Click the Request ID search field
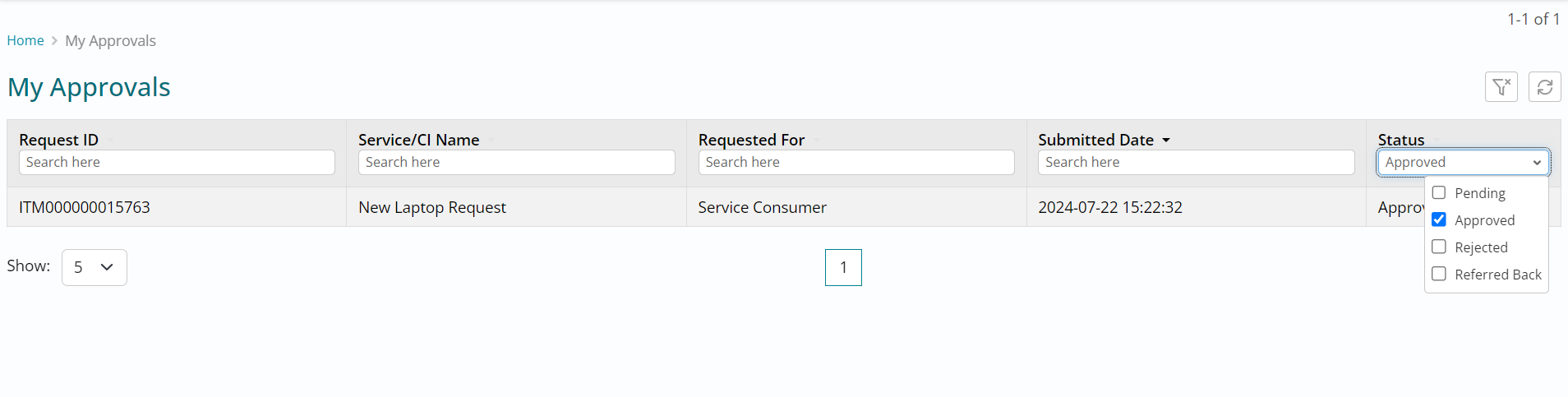This screenshot has height=397, width=1568. click(x=177, y=163)
